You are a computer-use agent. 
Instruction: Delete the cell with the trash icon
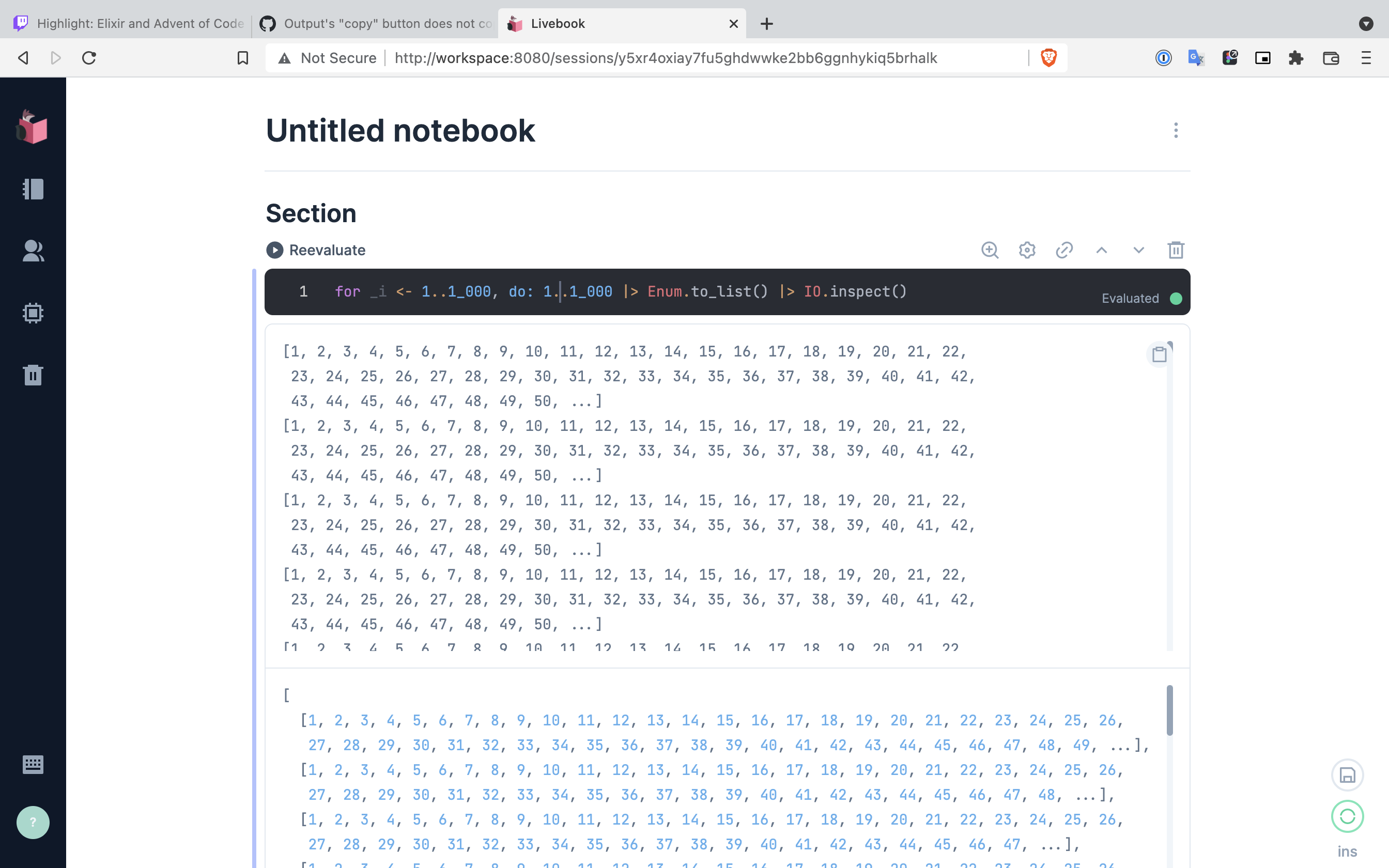coord(1176,250)
